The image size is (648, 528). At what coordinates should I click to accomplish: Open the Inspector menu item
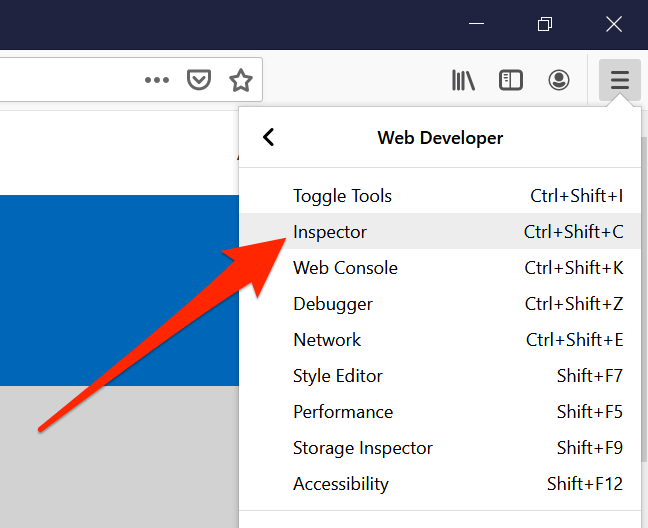click(x=330, y=232)
